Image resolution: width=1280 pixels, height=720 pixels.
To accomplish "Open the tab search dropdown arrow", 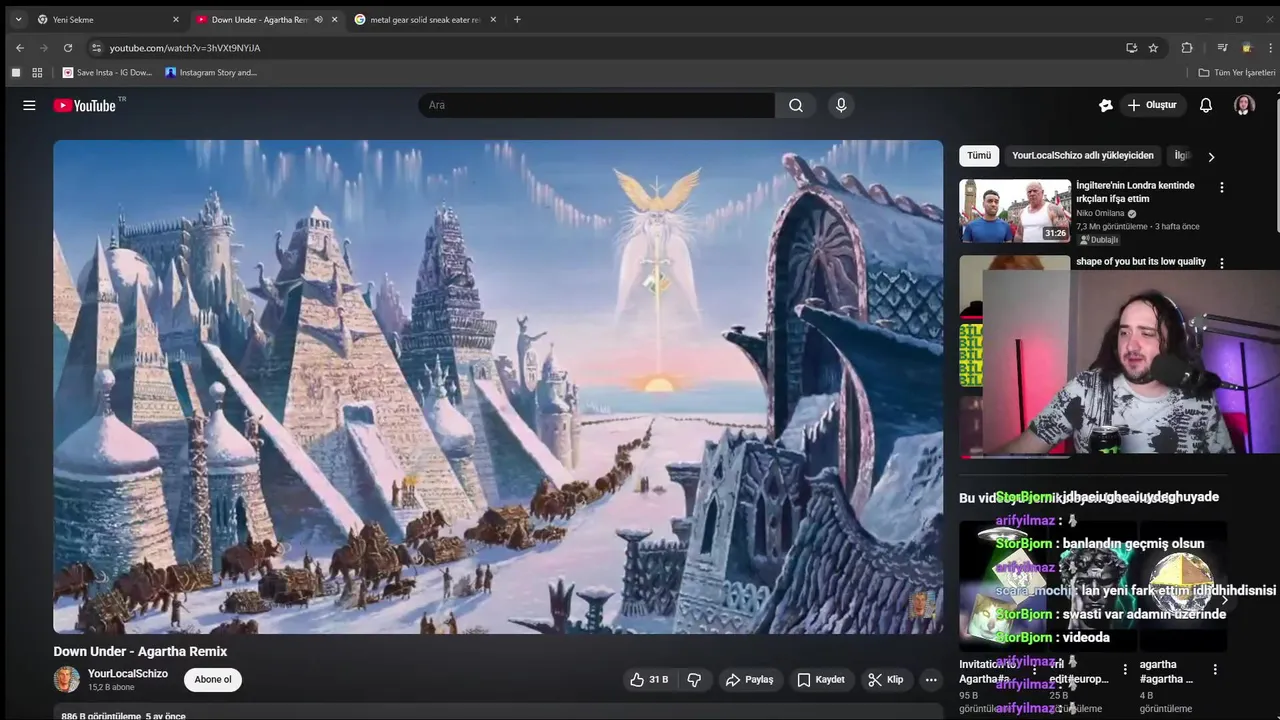I will 18,19.
